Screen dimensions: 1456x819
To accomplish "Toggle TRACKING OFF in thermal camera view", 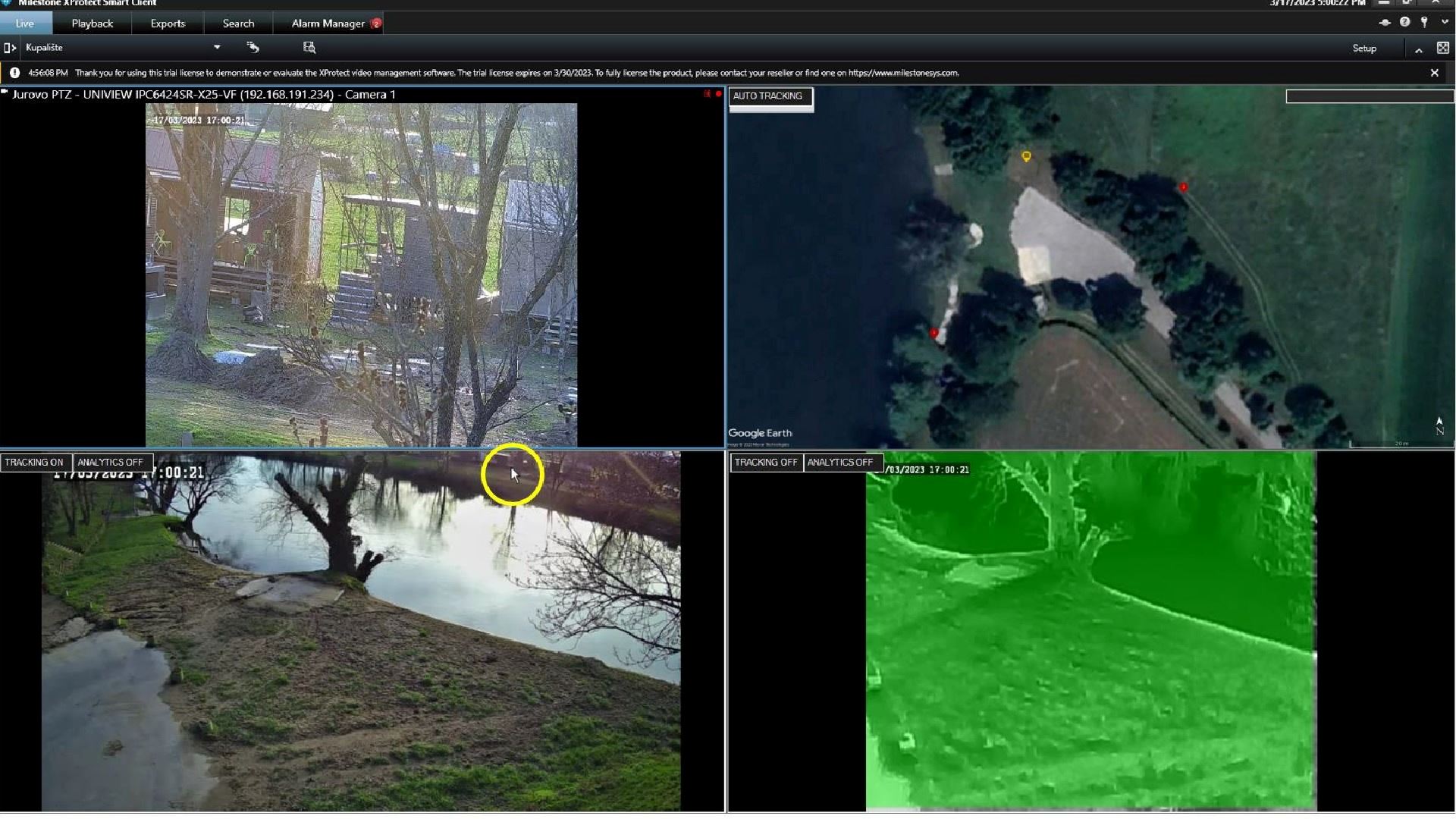I will click(x=766, y=463).
